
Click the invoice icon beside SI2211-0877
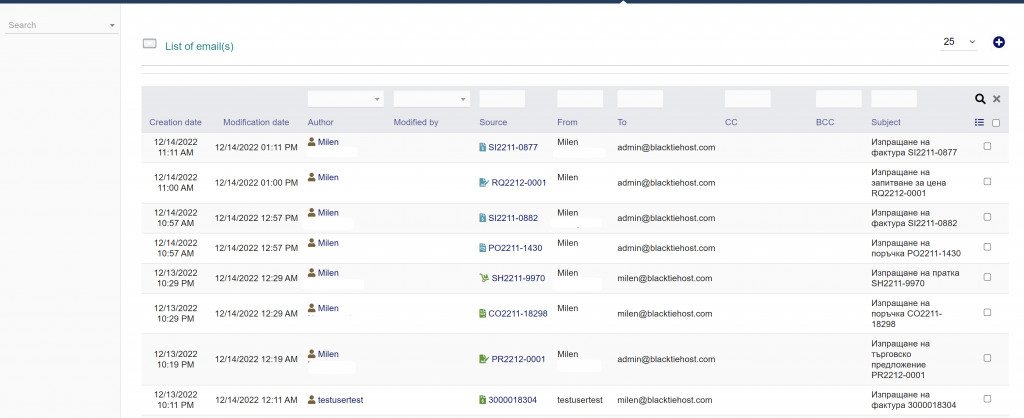click(x=483, y=147)
